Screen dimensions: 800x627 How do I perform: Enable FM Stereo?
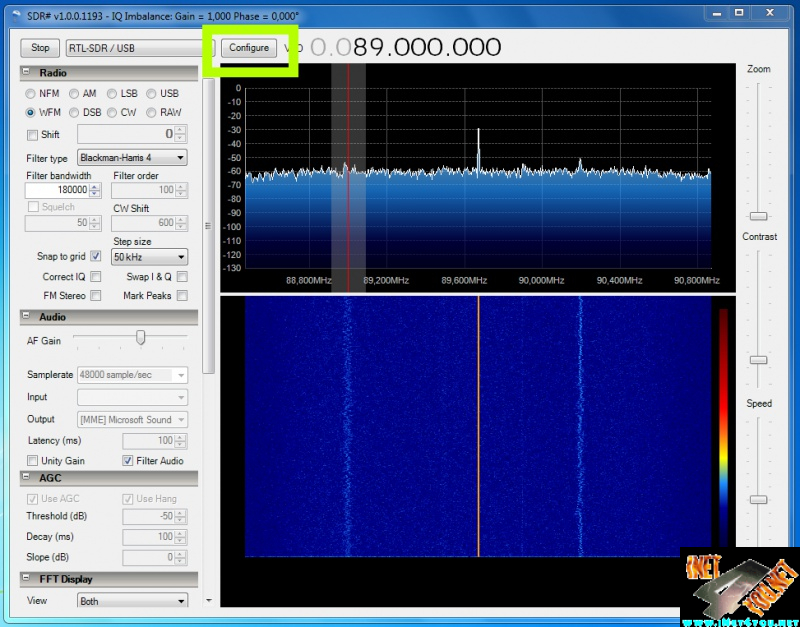coord(96,296)
